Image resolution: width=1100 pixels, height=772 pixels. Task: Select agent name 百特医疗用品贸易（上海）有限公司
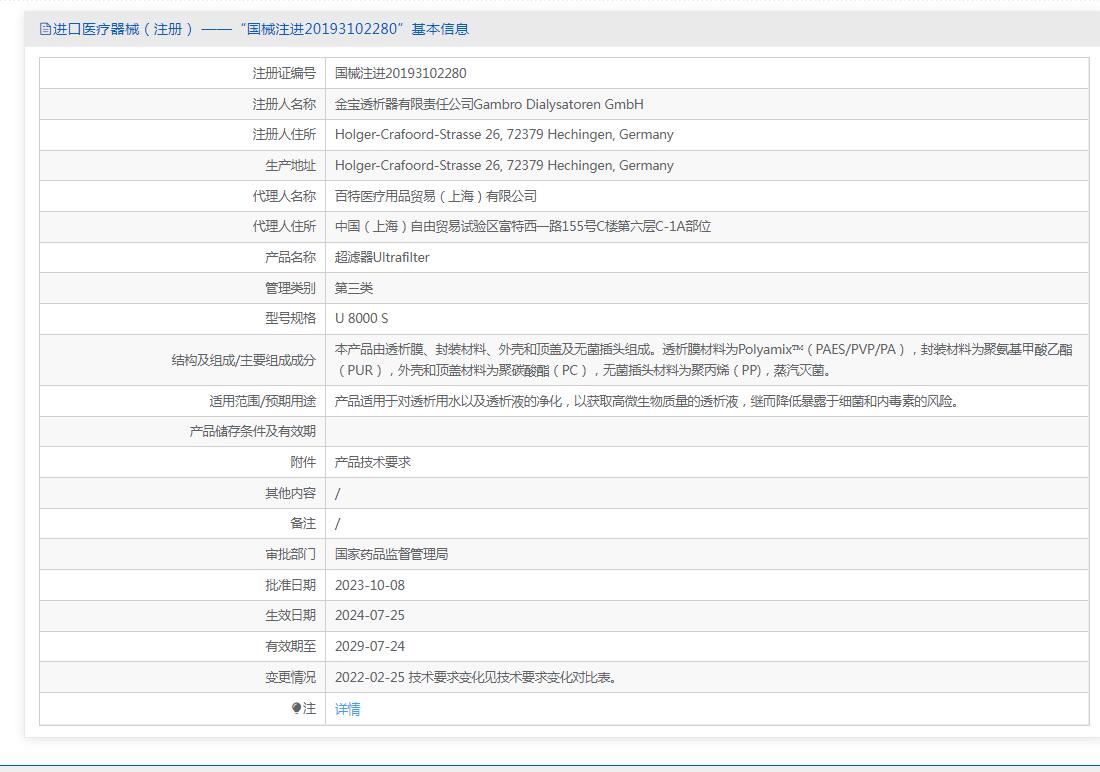click(x=436, y=196)
